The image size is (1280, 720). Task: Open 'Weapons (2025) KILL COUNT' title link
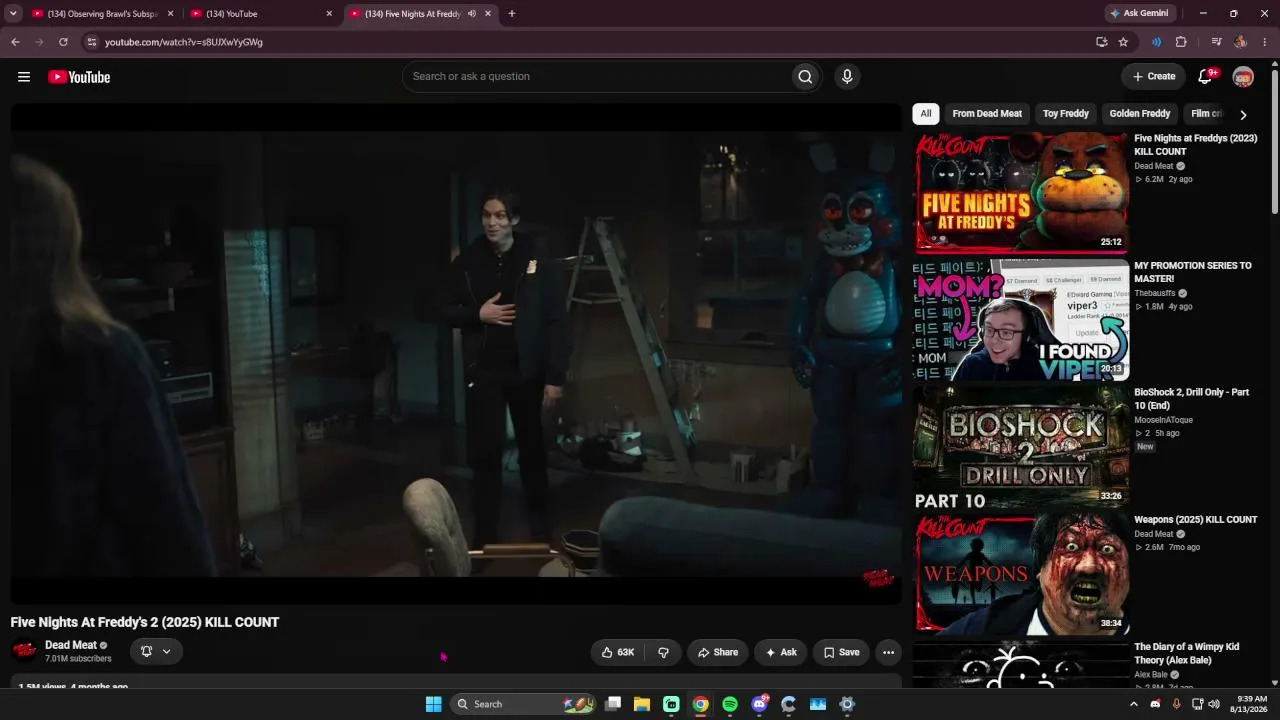coord(1196,520)
